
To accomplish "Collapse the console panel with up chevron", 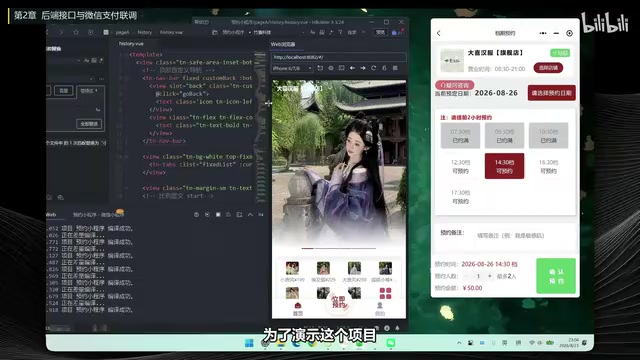I will click(x=250, y=215).
